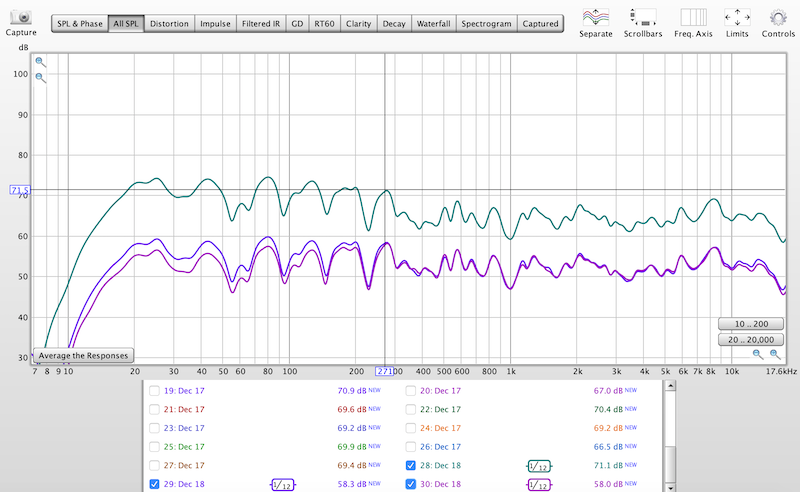Open the Waterfall tab
The width and height of the screenshot is (800, 492).
[x=434, y=23]
